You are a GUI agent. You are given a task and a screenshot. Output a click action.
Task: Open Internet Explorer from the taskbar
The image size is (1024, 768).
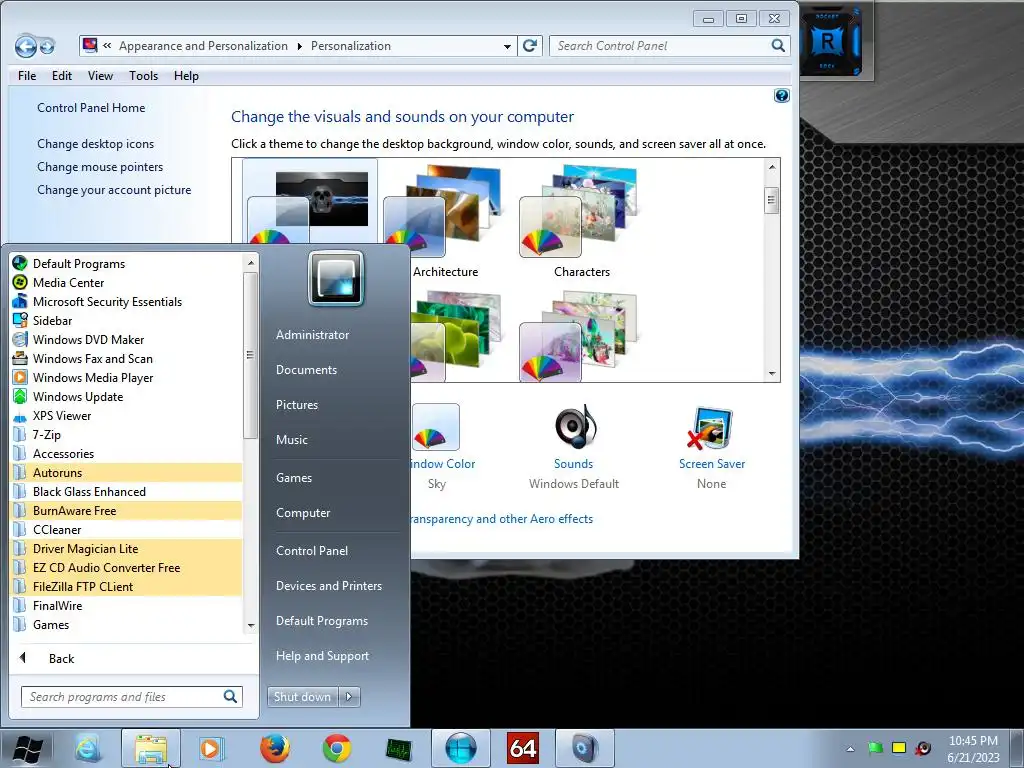pyautogui.click(x=88, y=748)
